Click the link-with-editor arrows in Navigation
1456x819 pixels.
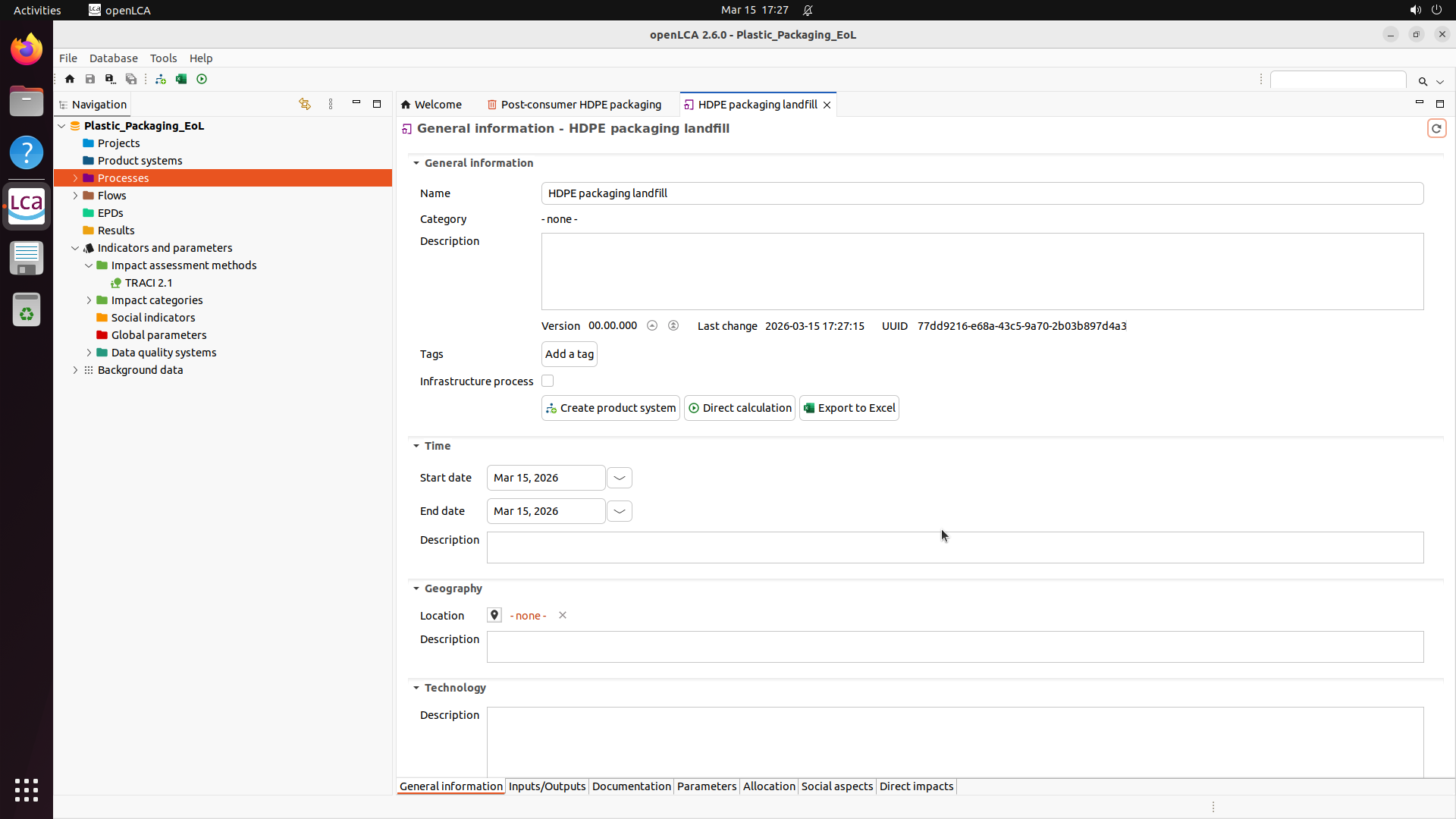(305, 104)
